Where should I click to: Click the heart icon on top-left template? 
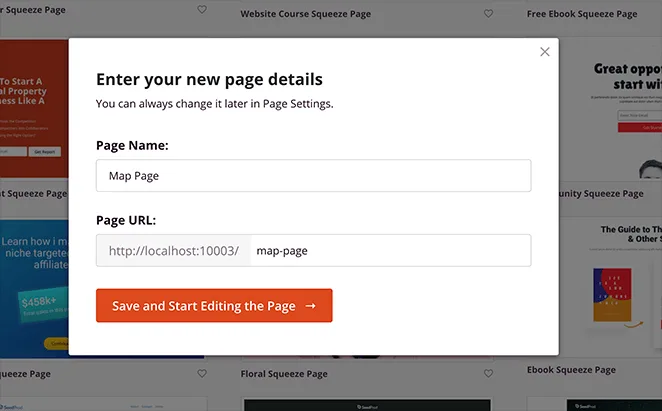202,9
